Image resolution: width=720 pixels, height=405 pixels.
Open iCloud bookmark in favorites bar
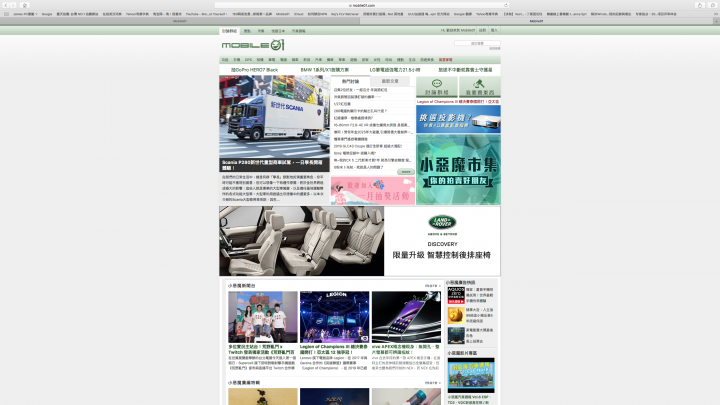[x=298, y=14]
